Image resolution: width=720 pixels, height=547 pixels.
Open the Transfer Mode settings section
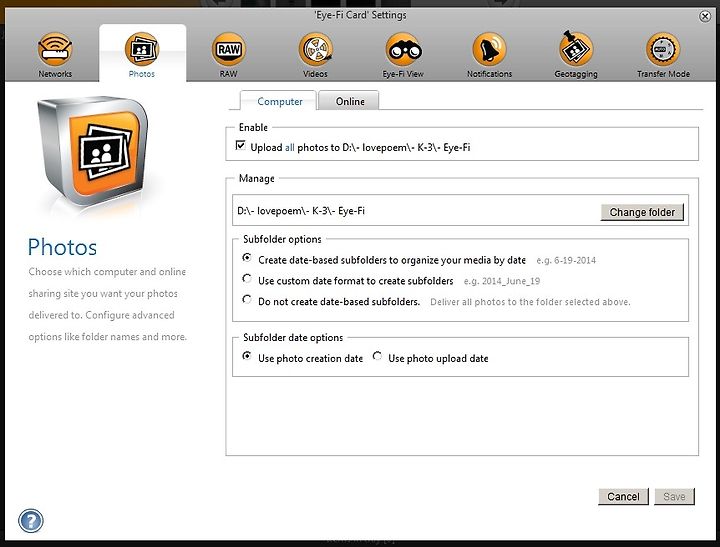(663, 55)
